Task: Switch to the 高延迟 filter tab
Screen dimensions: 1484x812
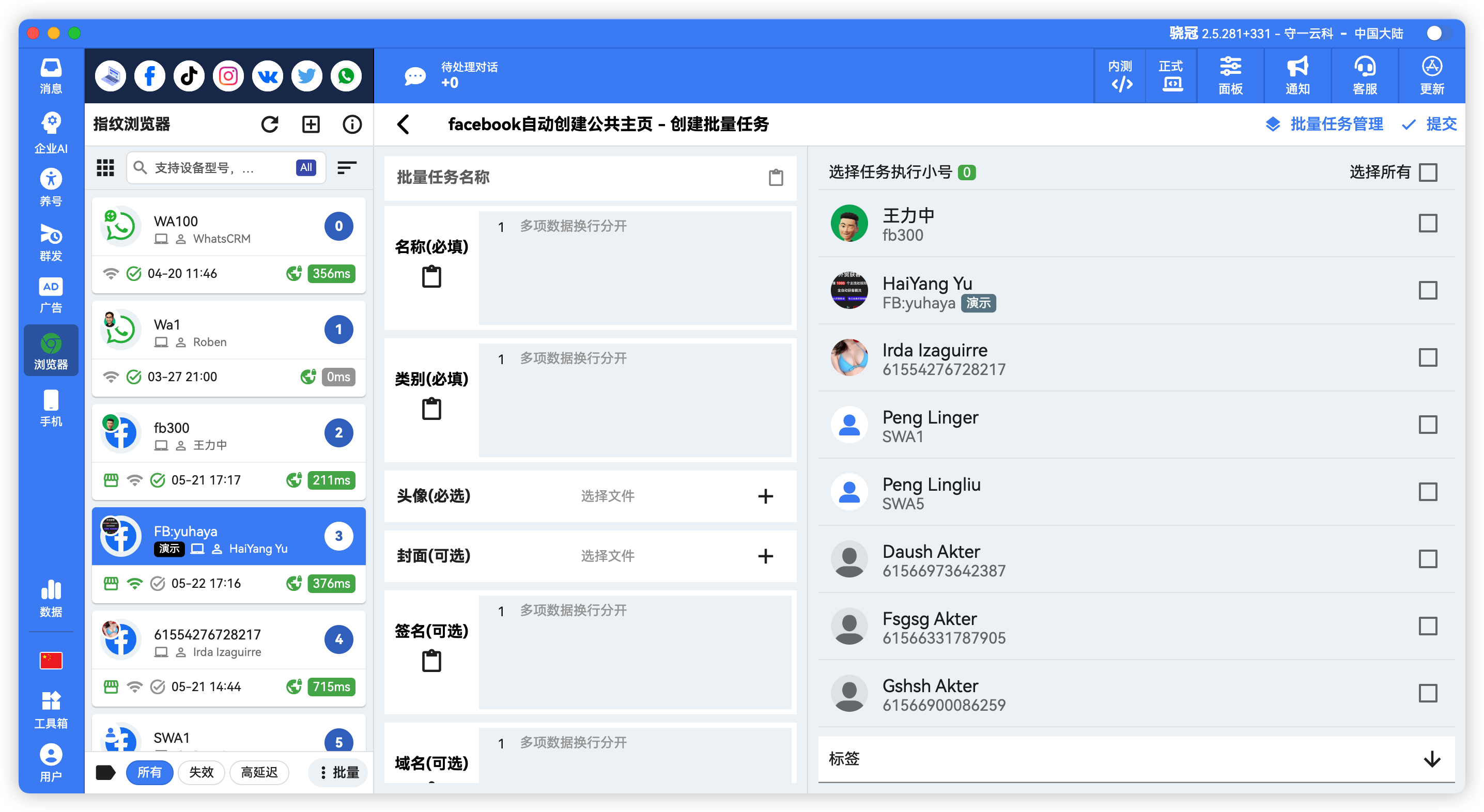Action: coord(259,772)
